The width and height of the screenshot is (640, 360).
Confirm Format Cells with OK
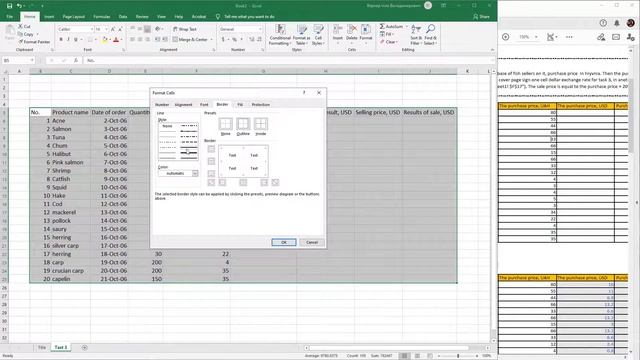[x=284, y=242]
